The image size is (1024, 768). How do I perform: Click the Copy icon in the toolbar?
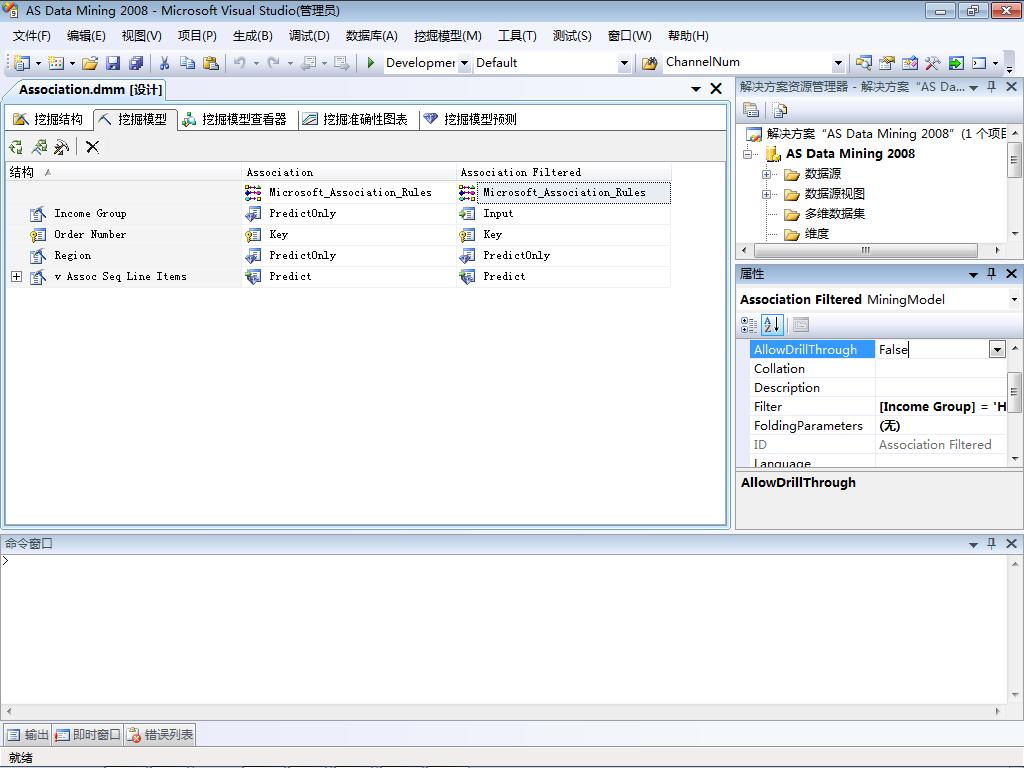click(187, 63)
